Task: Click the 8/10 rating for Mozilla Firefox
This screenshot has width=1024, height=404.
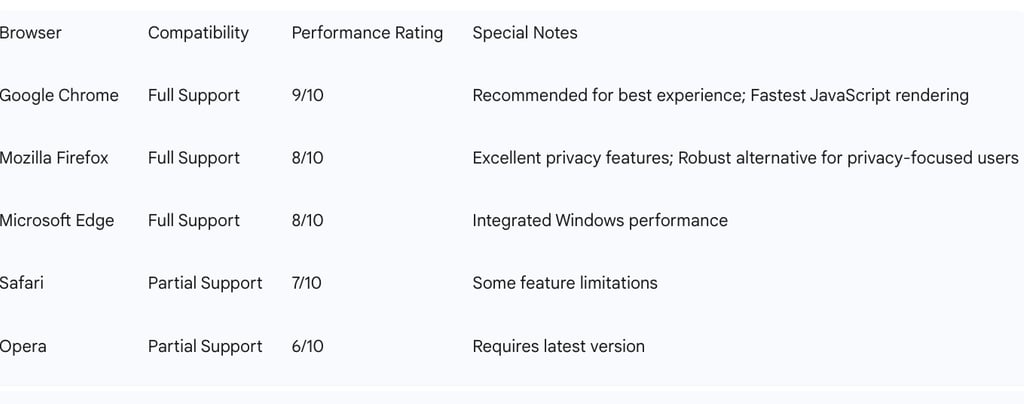Action: (x=307, y=158)
